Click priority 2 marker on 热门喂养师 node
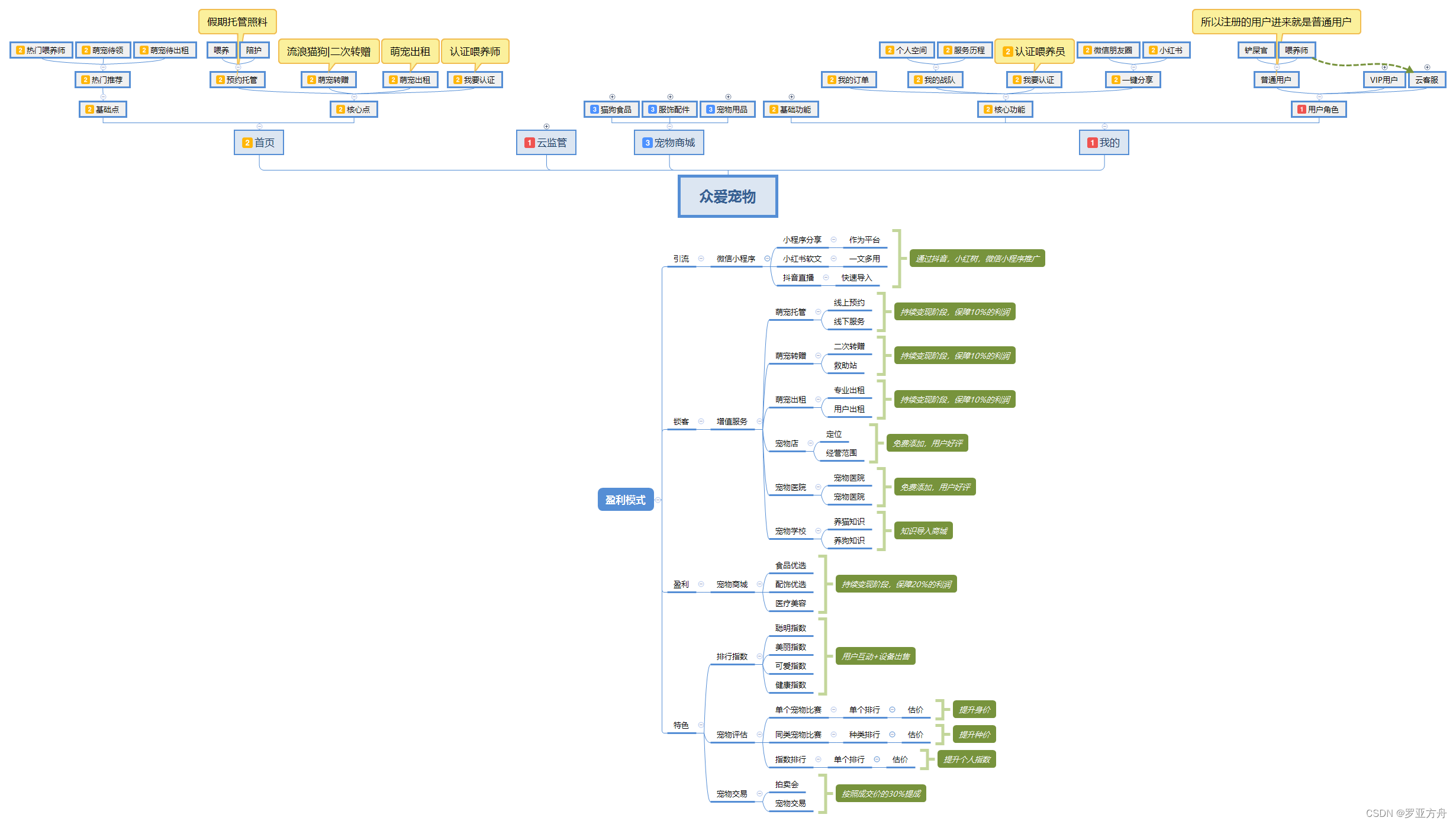The width and height of the screenshot is (1456, 824). click(20, 50)
